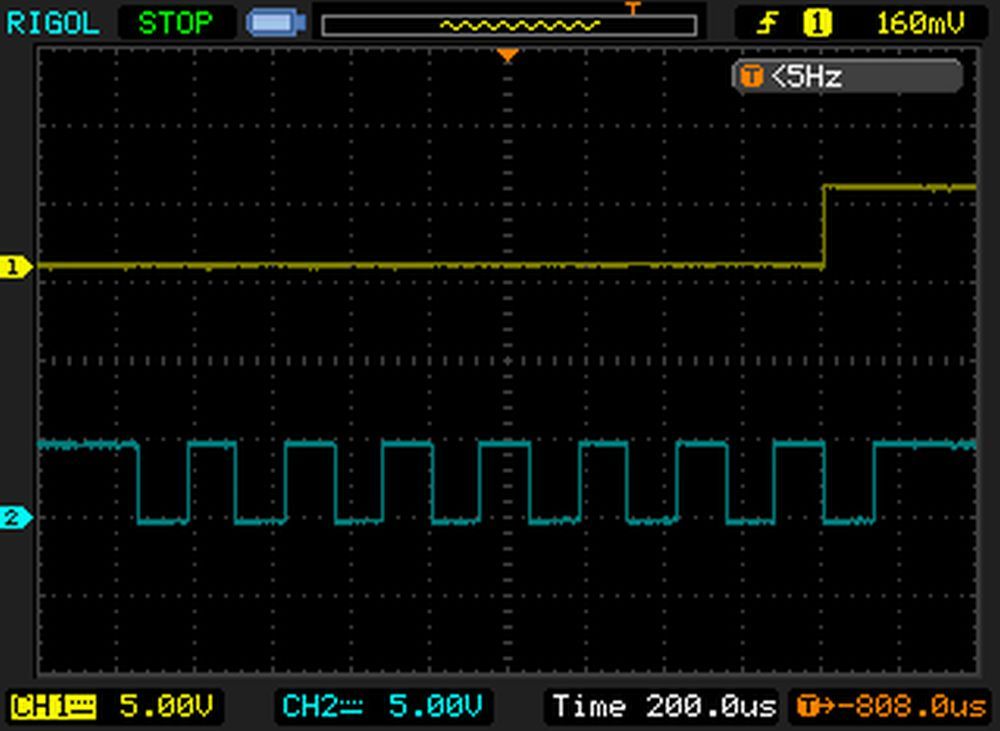Click the green STOP status indicator
This screenshot has width=1000, height=731.
[175, 24]
